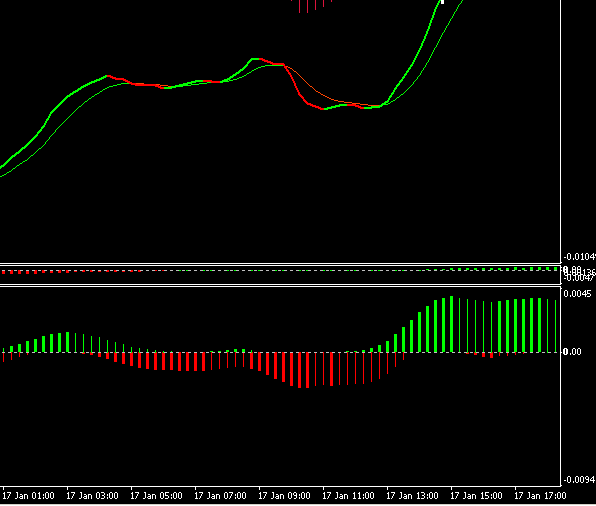Select the 17 Jan 15:00 axis label
Viewport: 596px width, 506px height.
pos(476,496)
